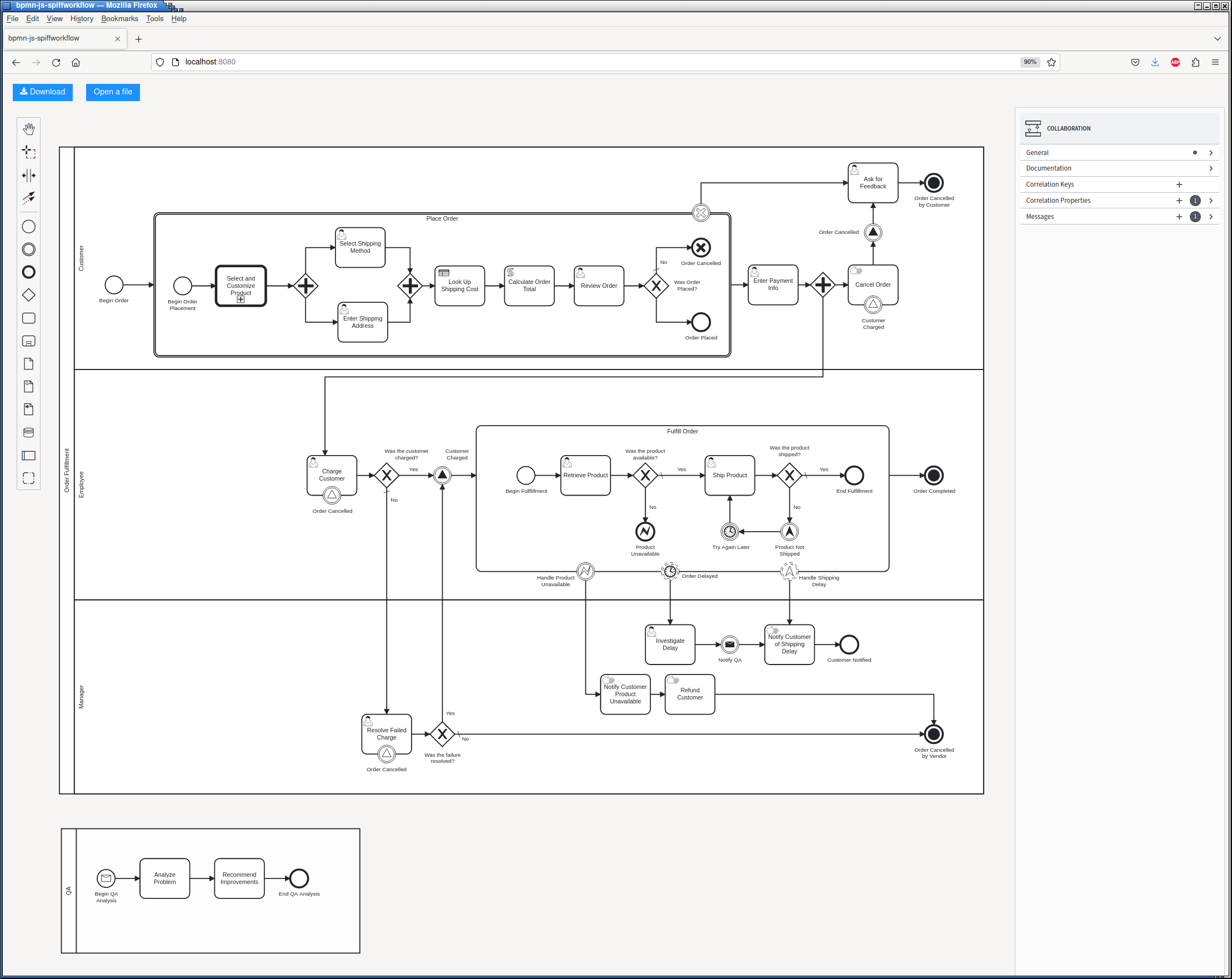The image size is (1232, 979).
Task: Click the Open a file button
Action: [x=113, y=92]
